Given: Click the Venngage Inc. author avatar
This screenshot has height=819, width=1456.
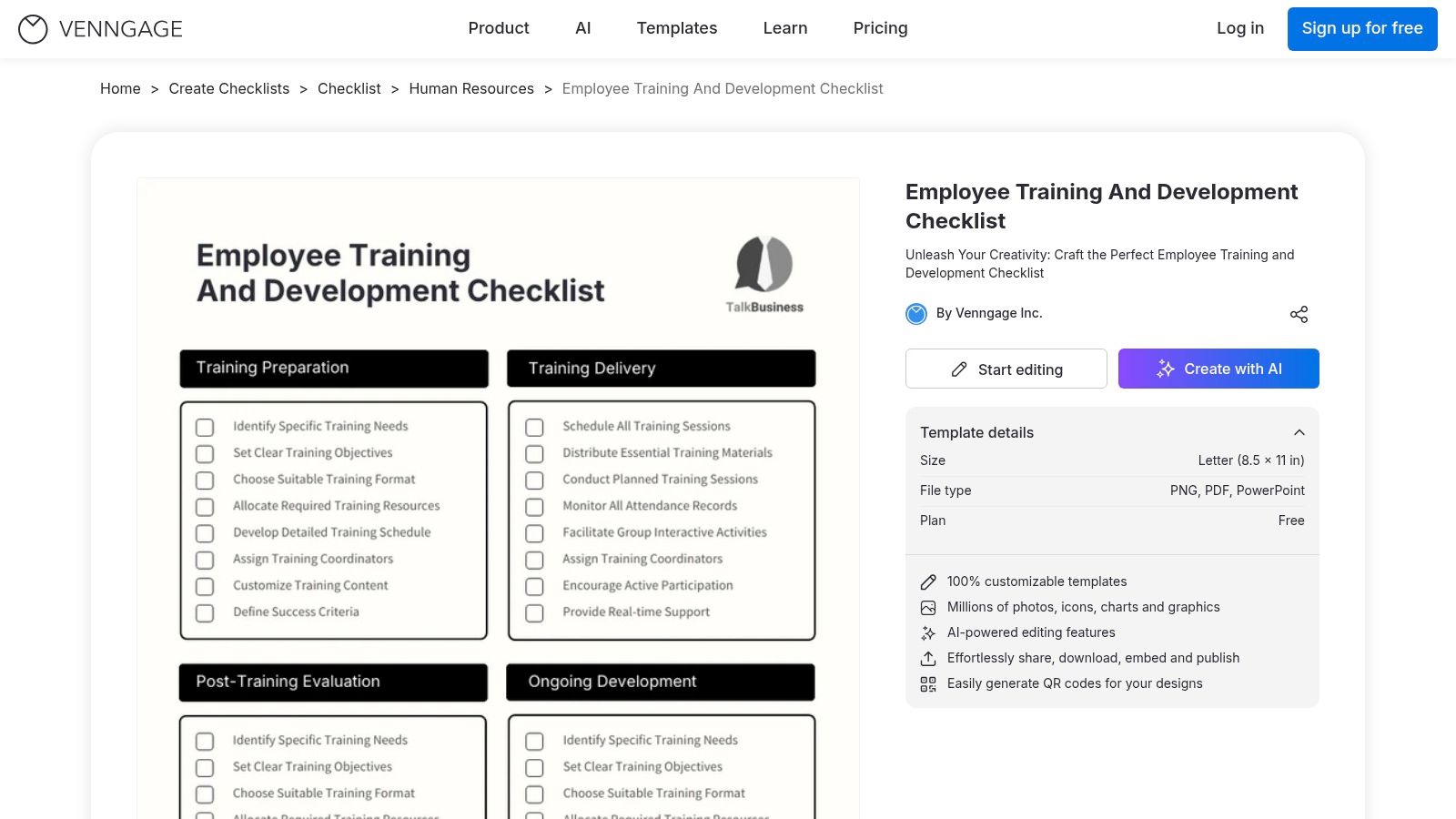Looking at the screenshot, I should coord(916,314).
